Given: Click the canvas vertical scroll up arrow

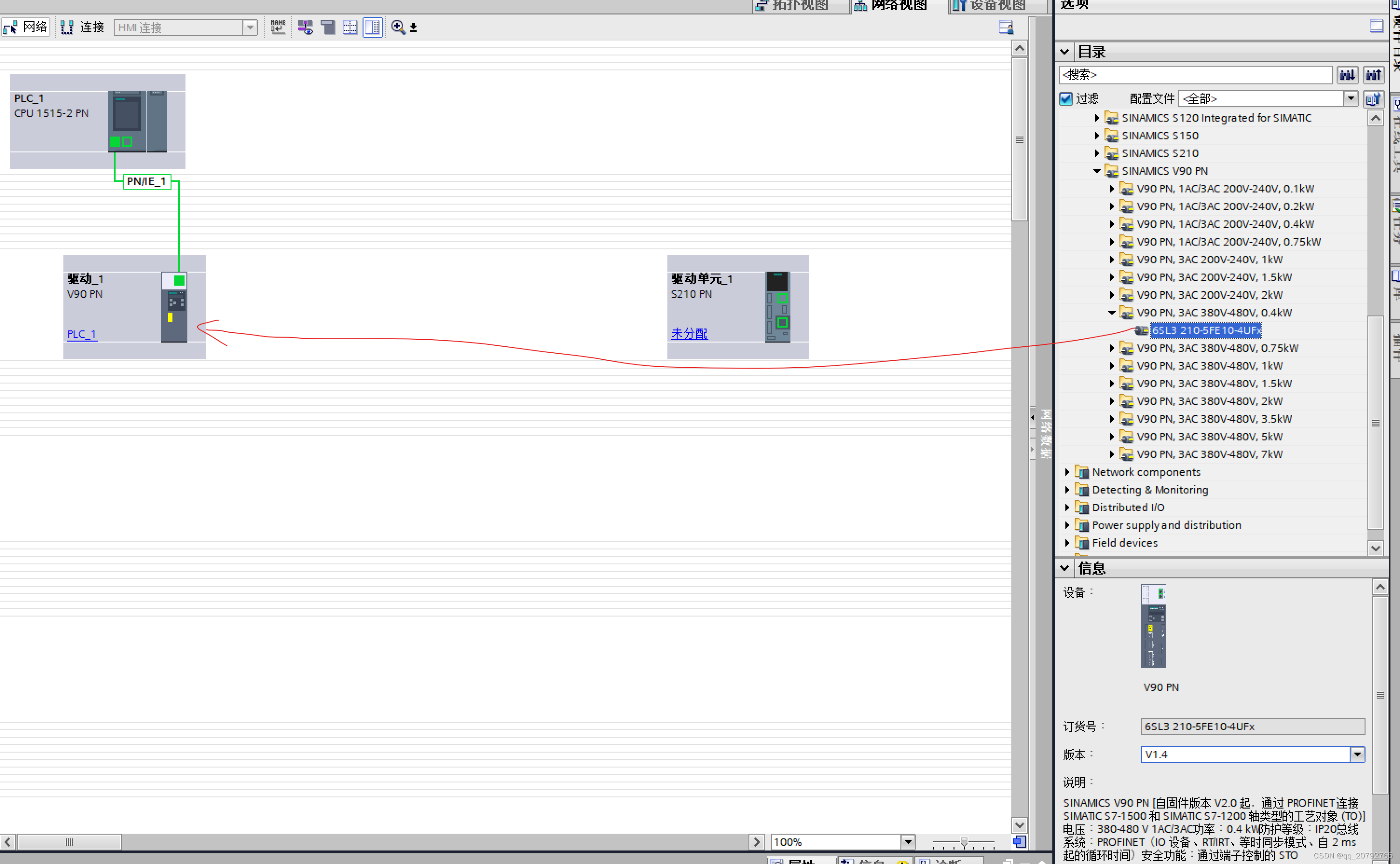Looking at the screenshot, I should tap(1019, 48).
